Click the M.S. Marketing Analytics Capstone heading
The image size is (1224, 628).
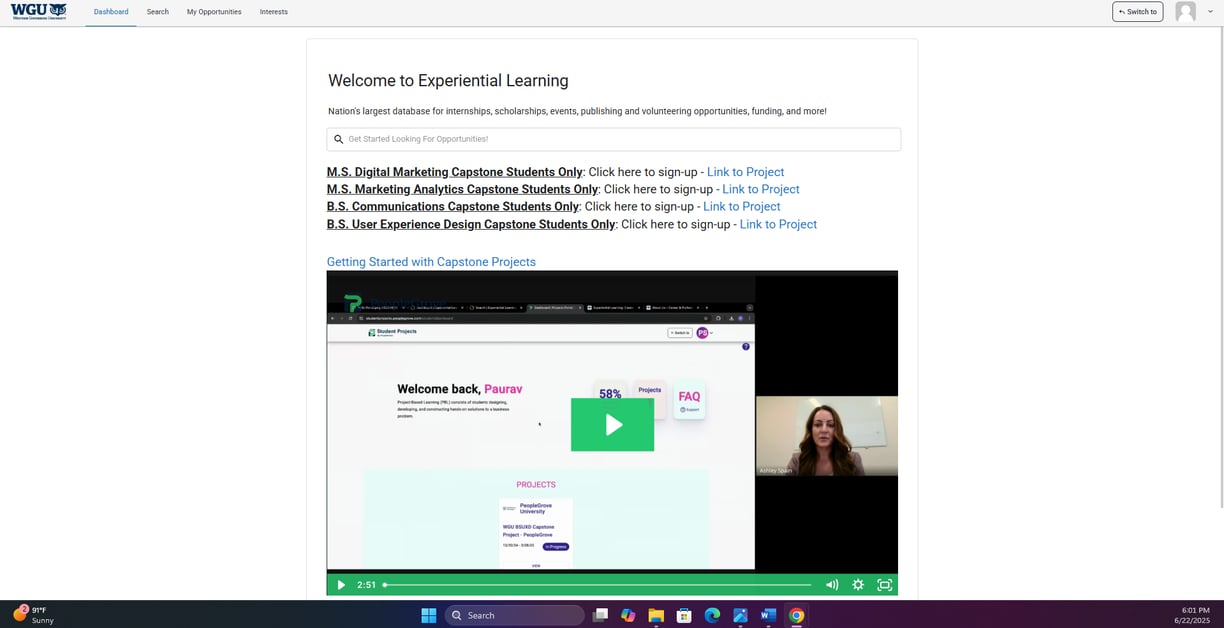tap(462, 189)
